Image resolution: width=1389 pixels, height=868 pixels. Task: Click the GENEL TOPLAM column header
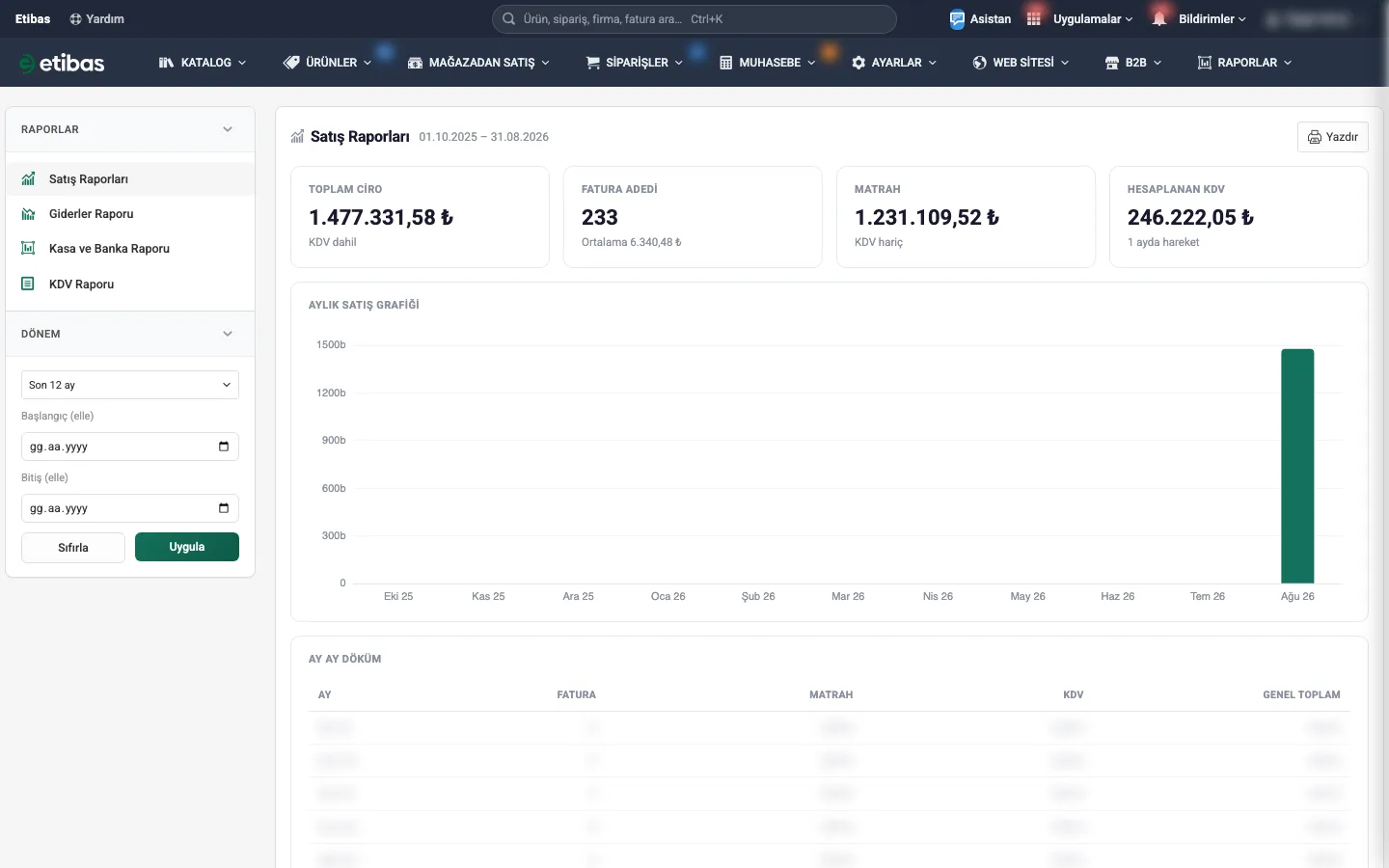click(1301, 694)
